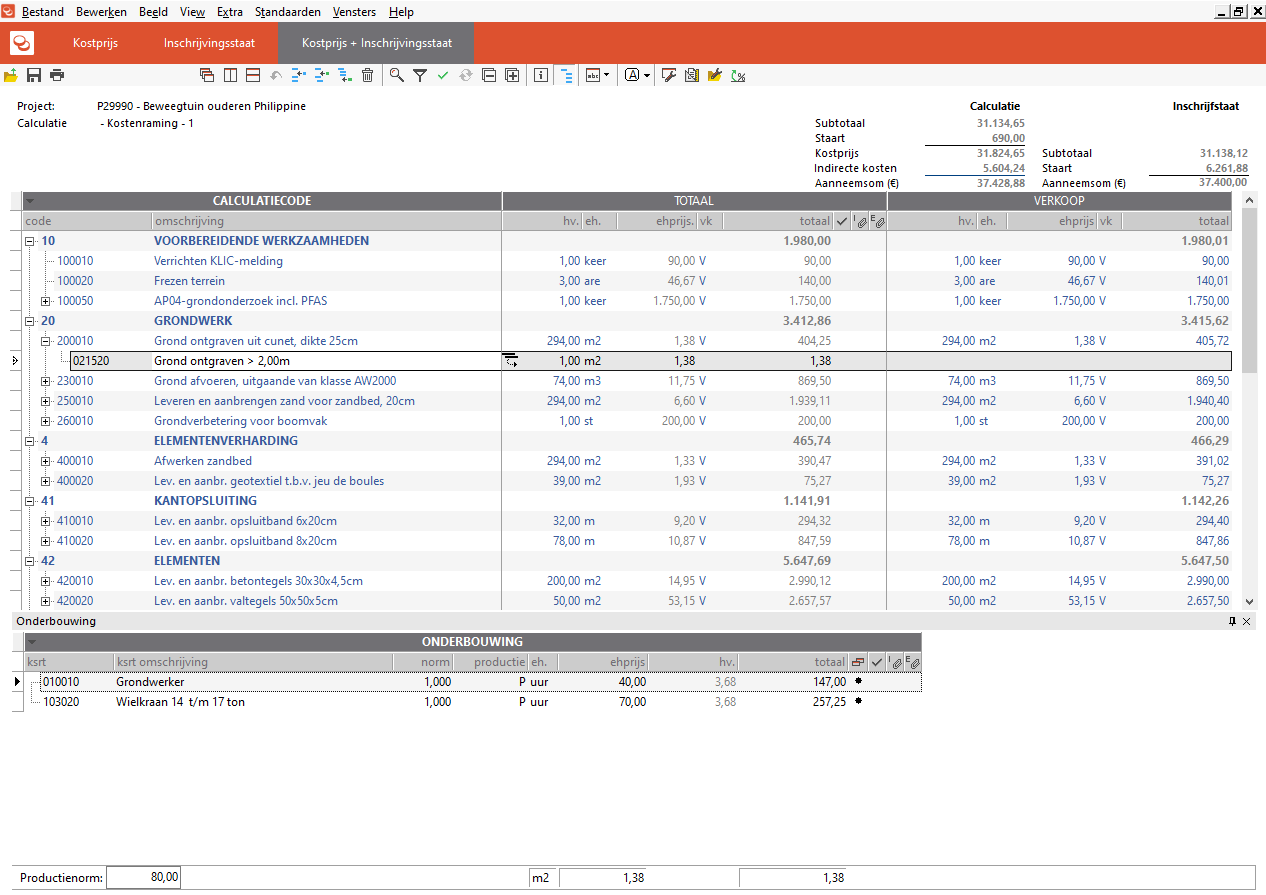Select row 420010 betontegels 30x30x4,5cm
Image resolution: width=1266 pixels, height=895 pixels.
627,581
